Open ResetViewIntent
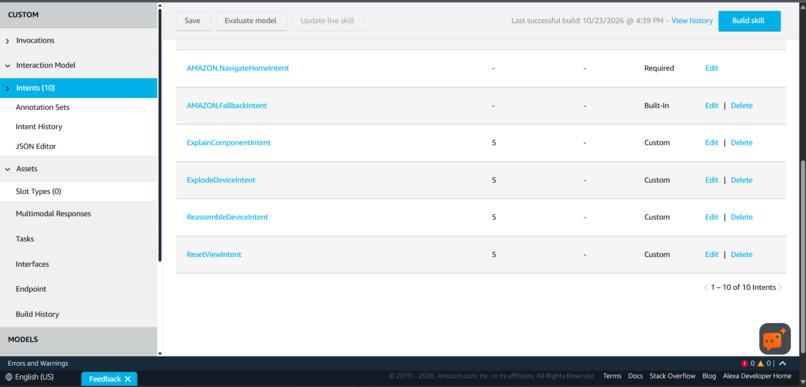The image size is (806, 387). [214, 254]
